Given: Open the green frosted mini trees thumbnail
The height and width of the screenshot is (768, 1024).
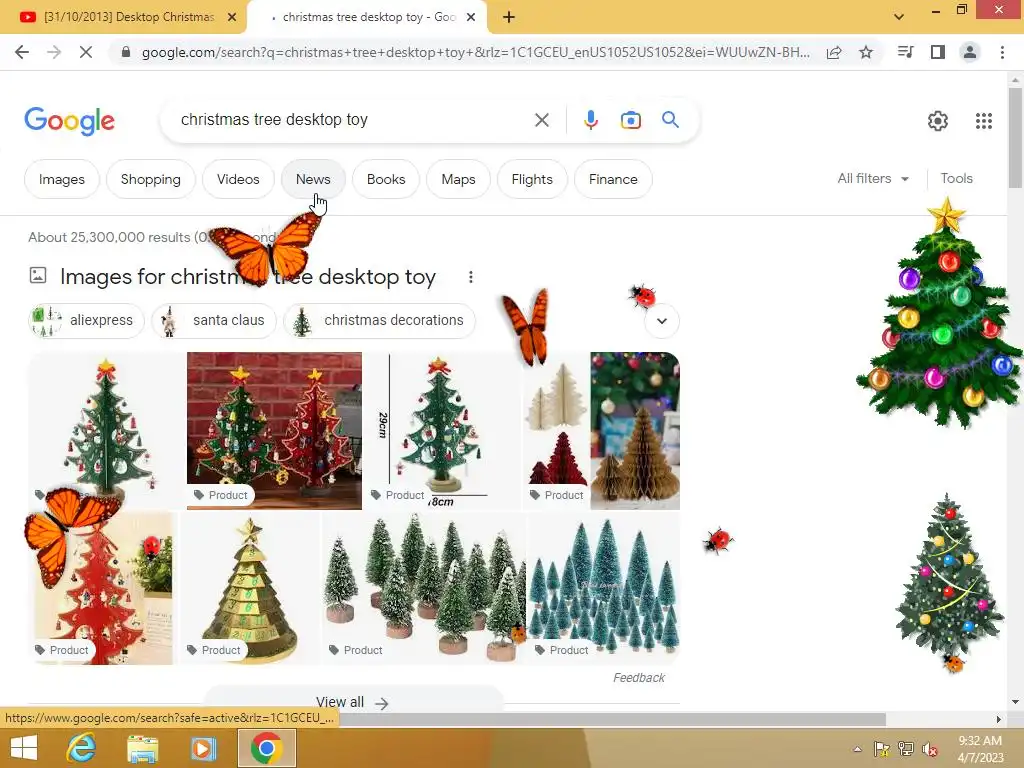Looking at the screenshot, I should pos(424,589).
